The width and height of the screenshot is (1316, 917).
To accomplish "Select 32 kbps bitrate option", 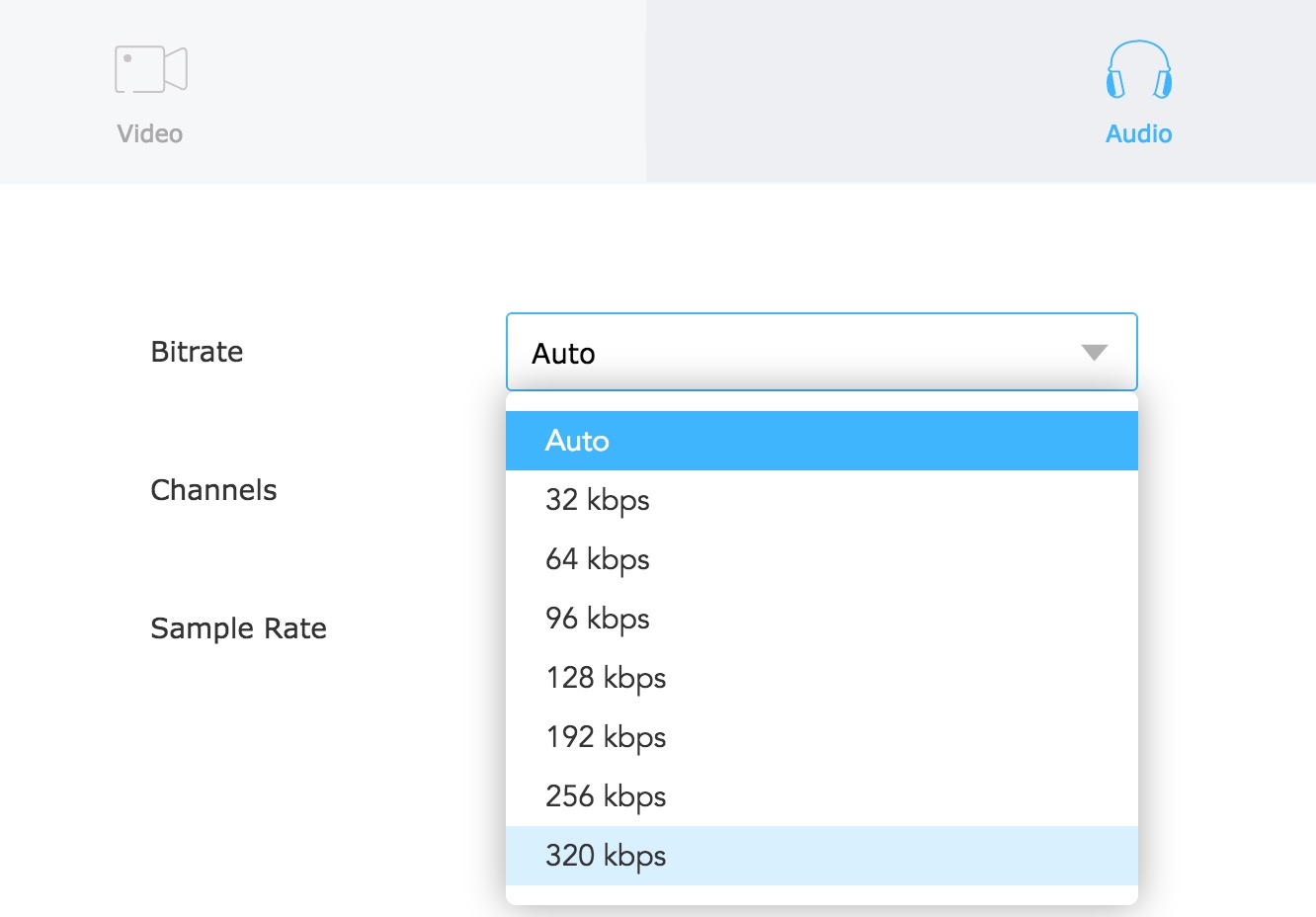I will point(821,500).
